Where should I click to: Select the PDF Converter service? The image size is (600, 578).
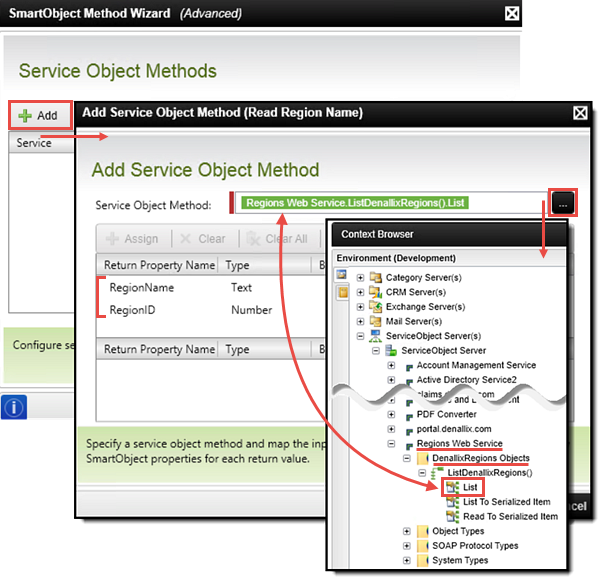click(x=445, y=413)
